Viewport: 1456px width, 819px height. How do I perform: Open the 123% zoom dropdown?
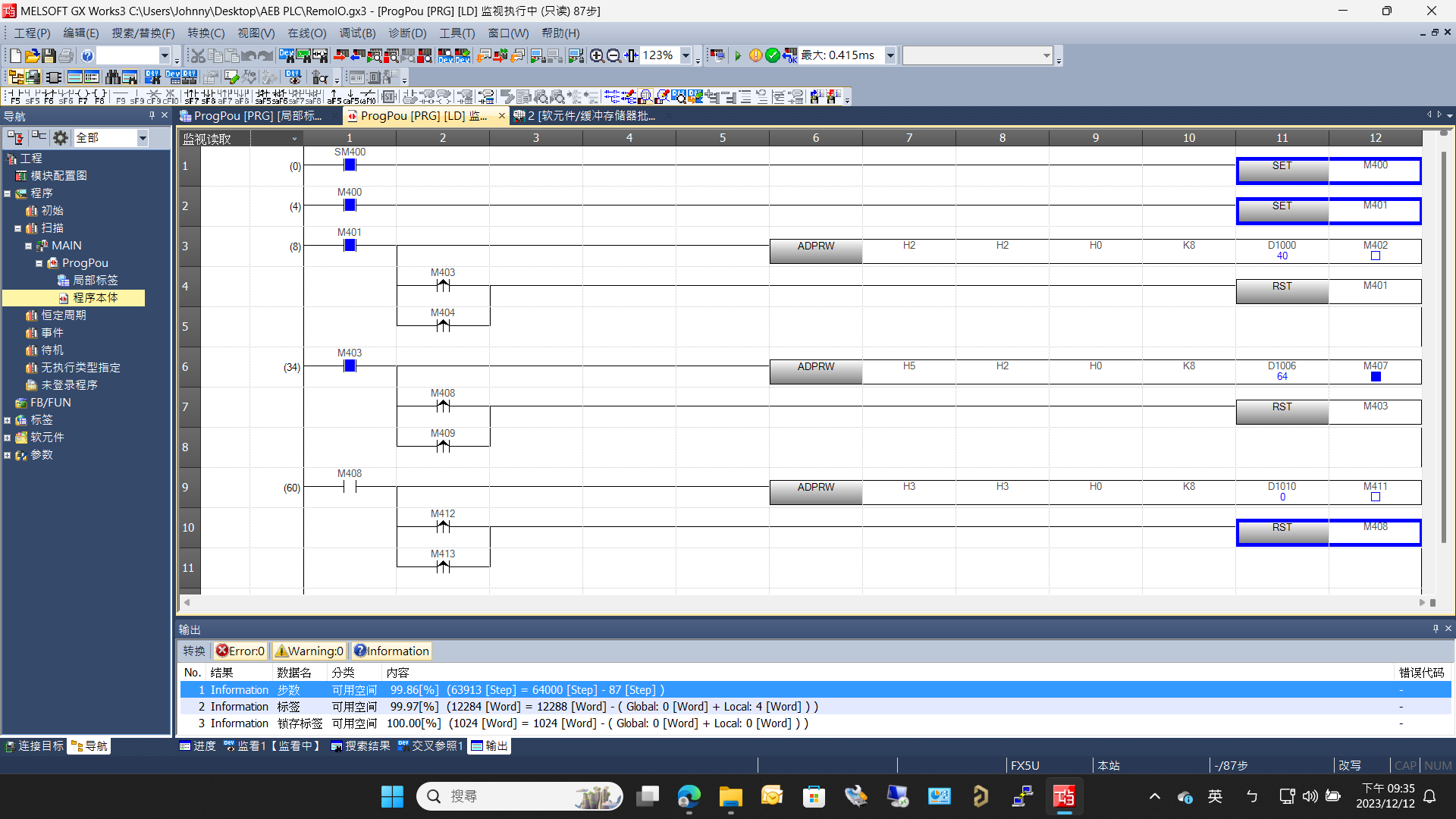[x=686, y=55]
